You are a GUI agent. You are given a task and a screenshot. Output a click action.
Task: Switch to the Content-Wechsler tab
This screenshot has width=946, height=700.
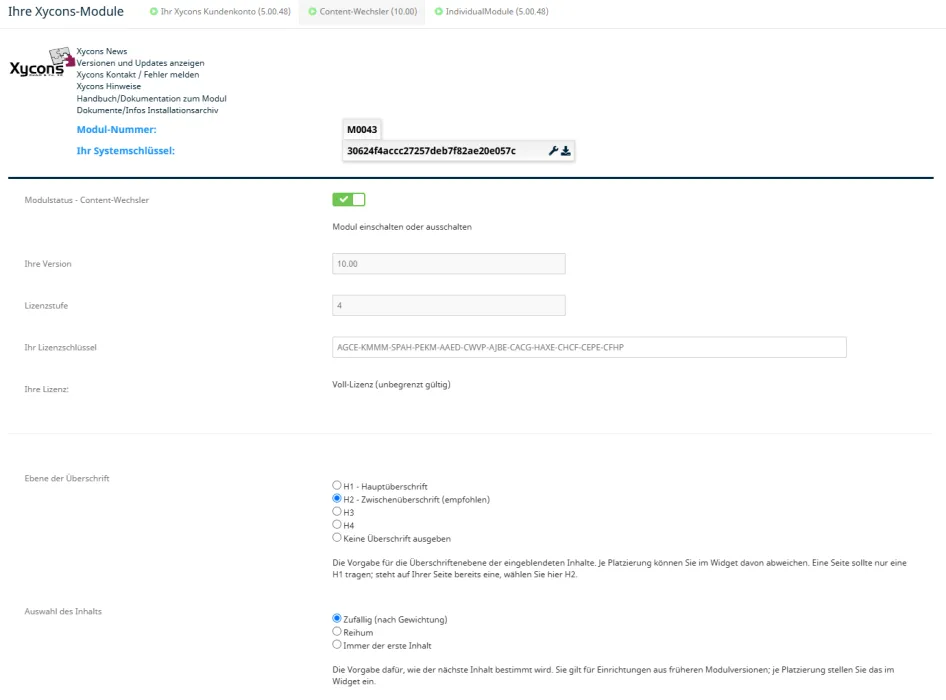[x=362, y=11]
